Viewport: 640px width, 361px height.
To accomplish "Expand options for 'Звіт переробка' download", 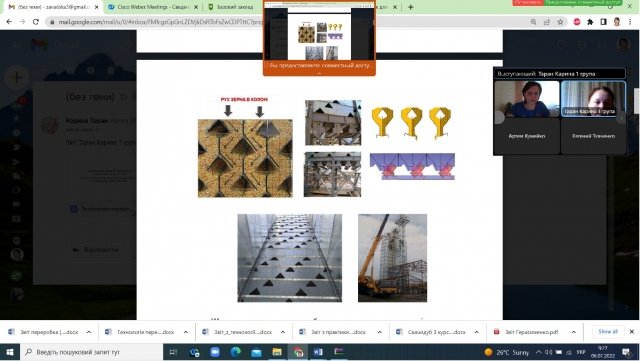I will click(x=89, y=332).
